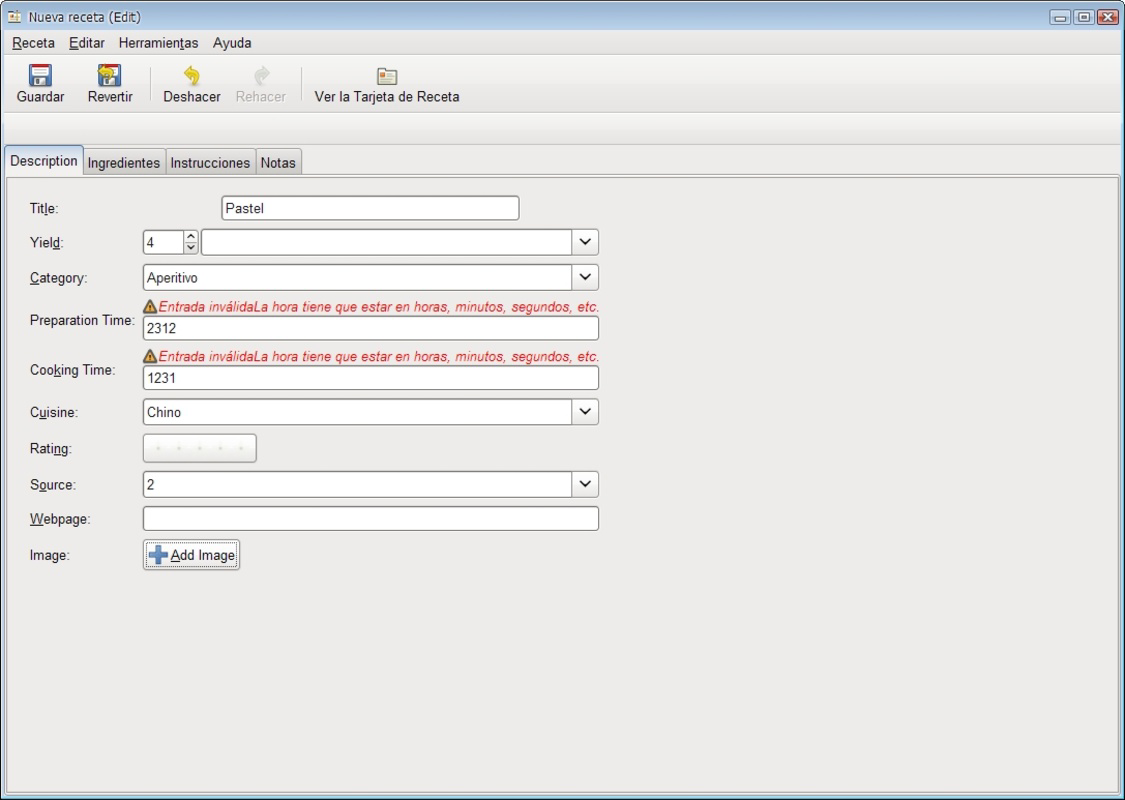
Task: Set the Rating star control
Action: [199, 448]
